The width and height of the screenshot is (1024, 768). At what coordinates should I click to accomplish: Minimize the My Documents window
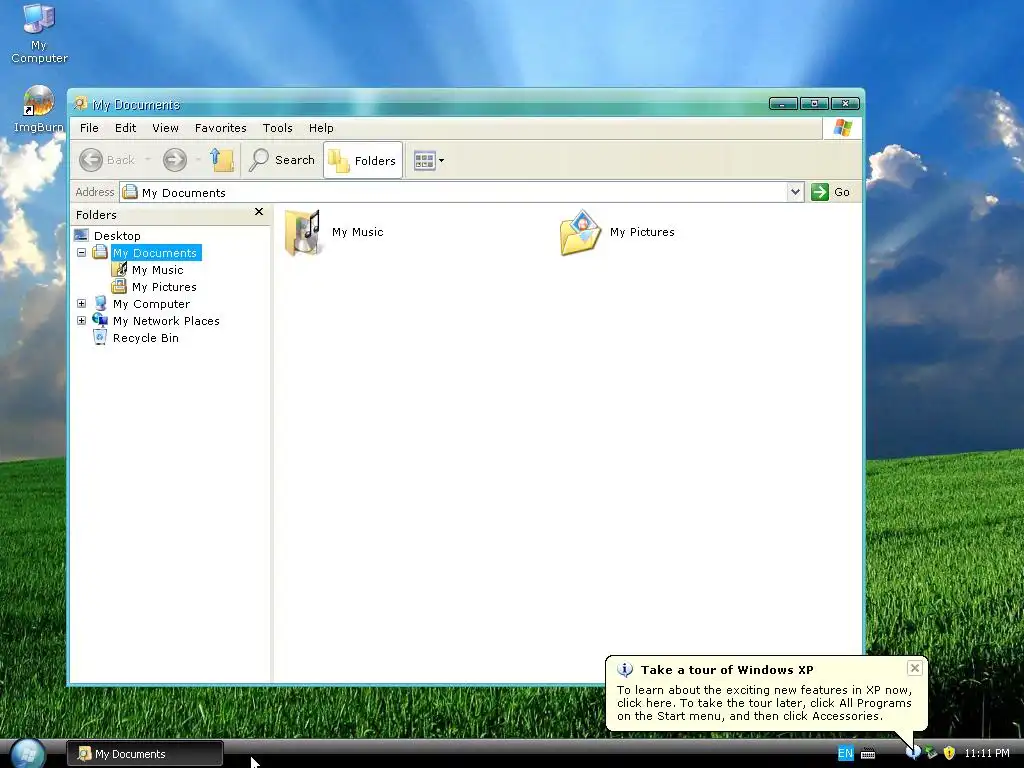coord(783,103)
